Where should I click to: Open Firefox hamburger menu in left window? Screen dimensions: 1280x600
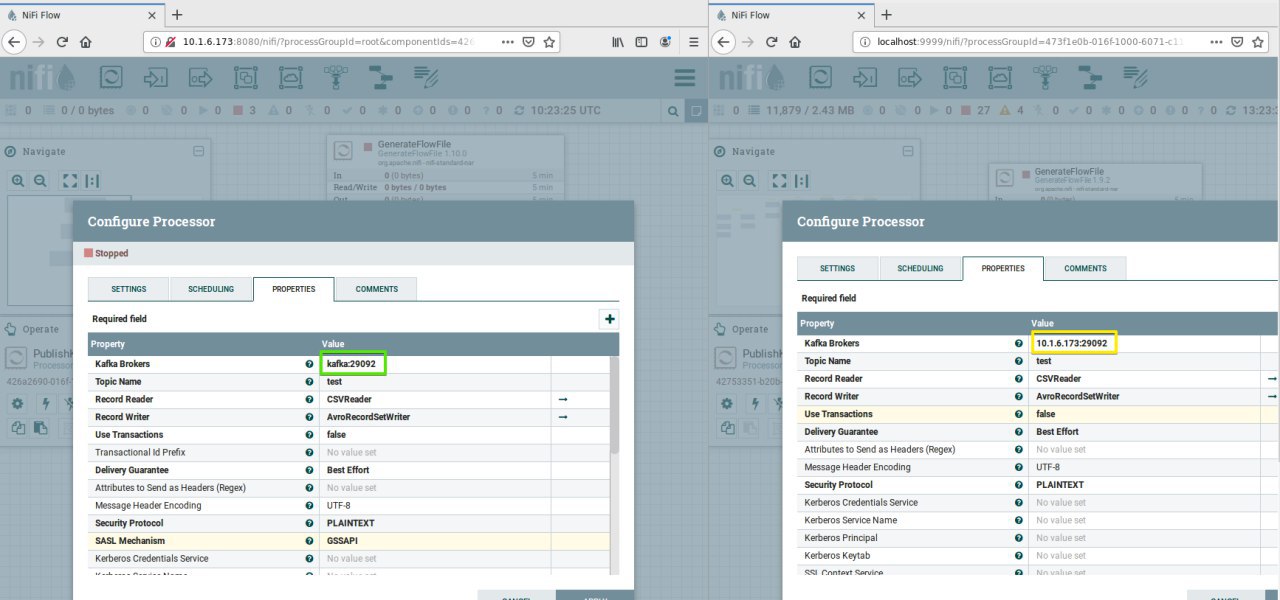[694, 42]
